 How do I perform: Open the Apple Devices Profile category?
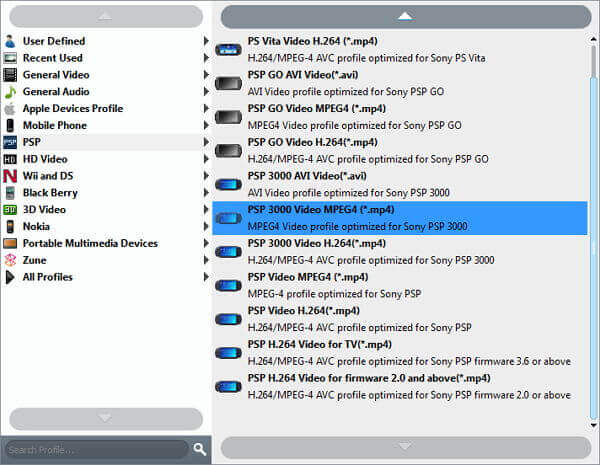(x=106, y=108)
